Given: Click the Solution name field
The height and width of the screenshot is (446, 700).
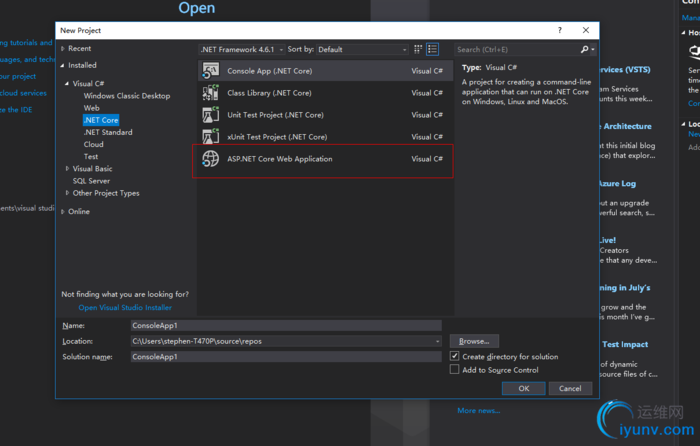Looking at the screenshot, I should coord(286,357).
